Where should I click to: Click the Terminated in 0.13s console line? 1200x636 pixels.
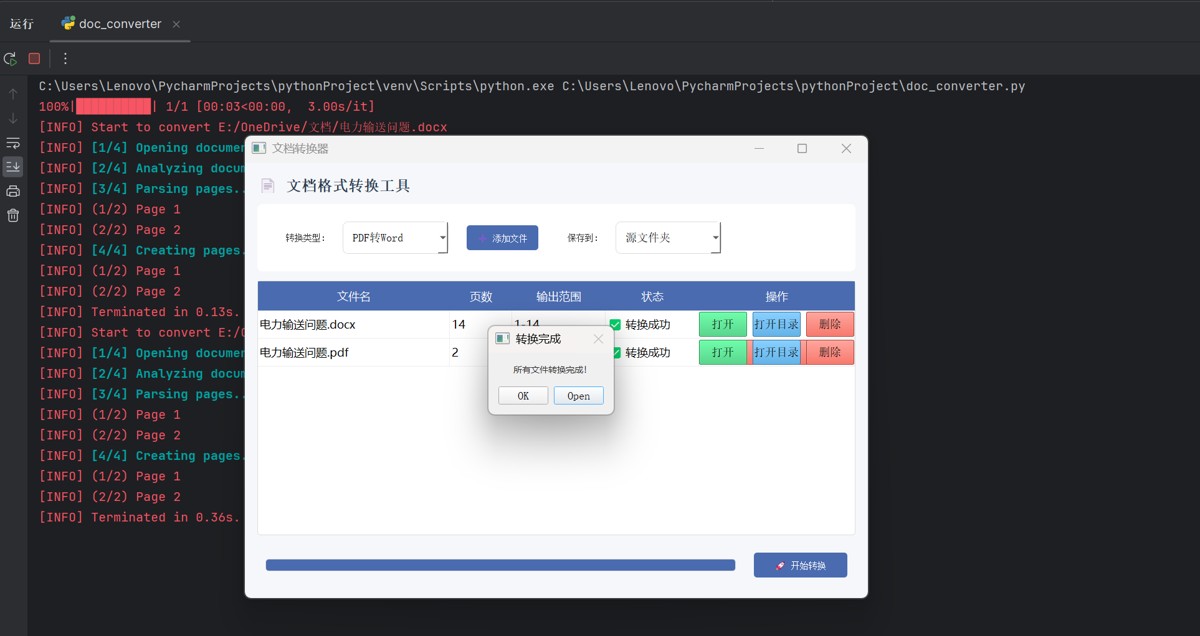coord(139,312)
